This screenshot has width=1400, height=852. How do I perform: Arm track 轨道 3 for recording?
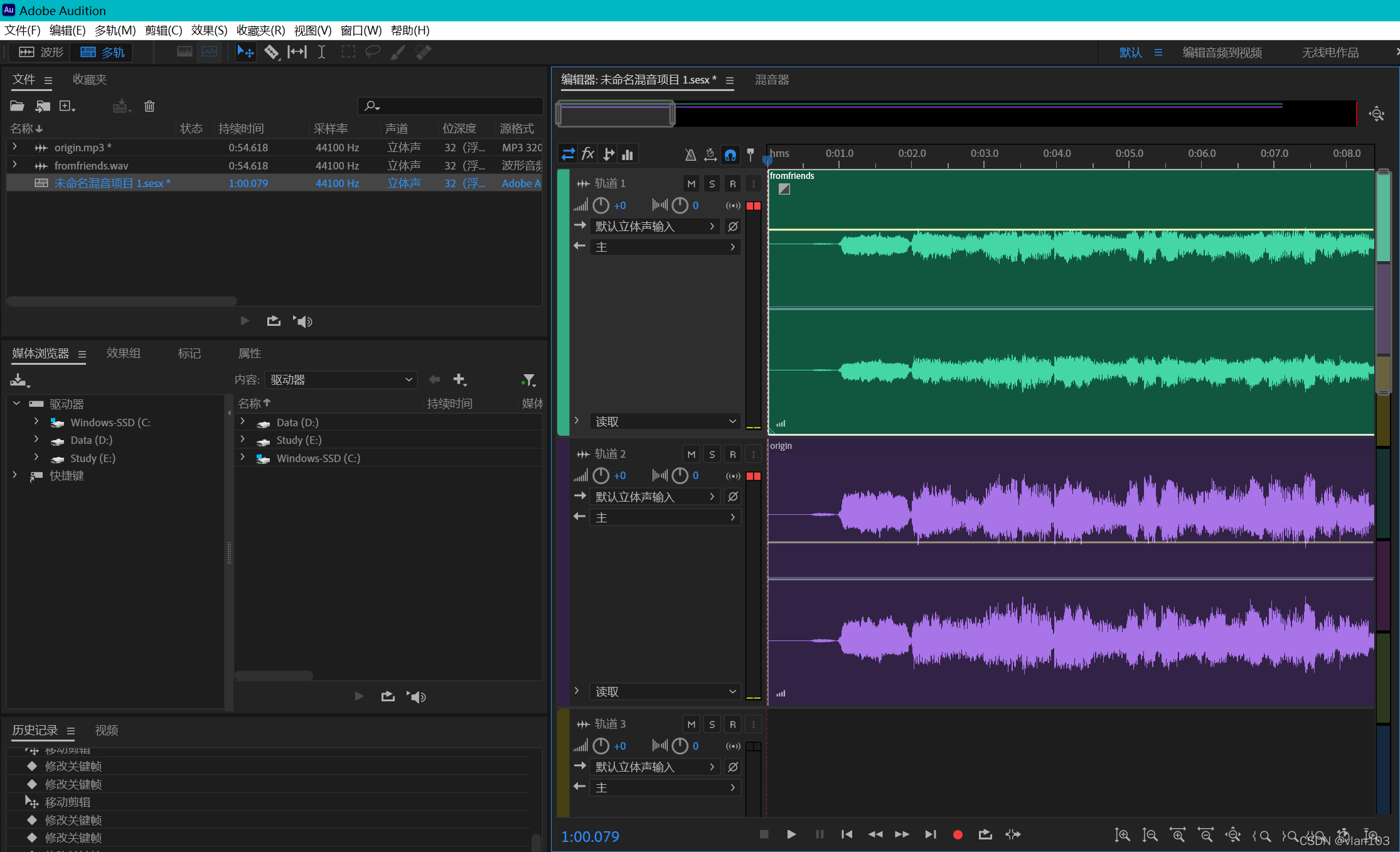point(732,725)
